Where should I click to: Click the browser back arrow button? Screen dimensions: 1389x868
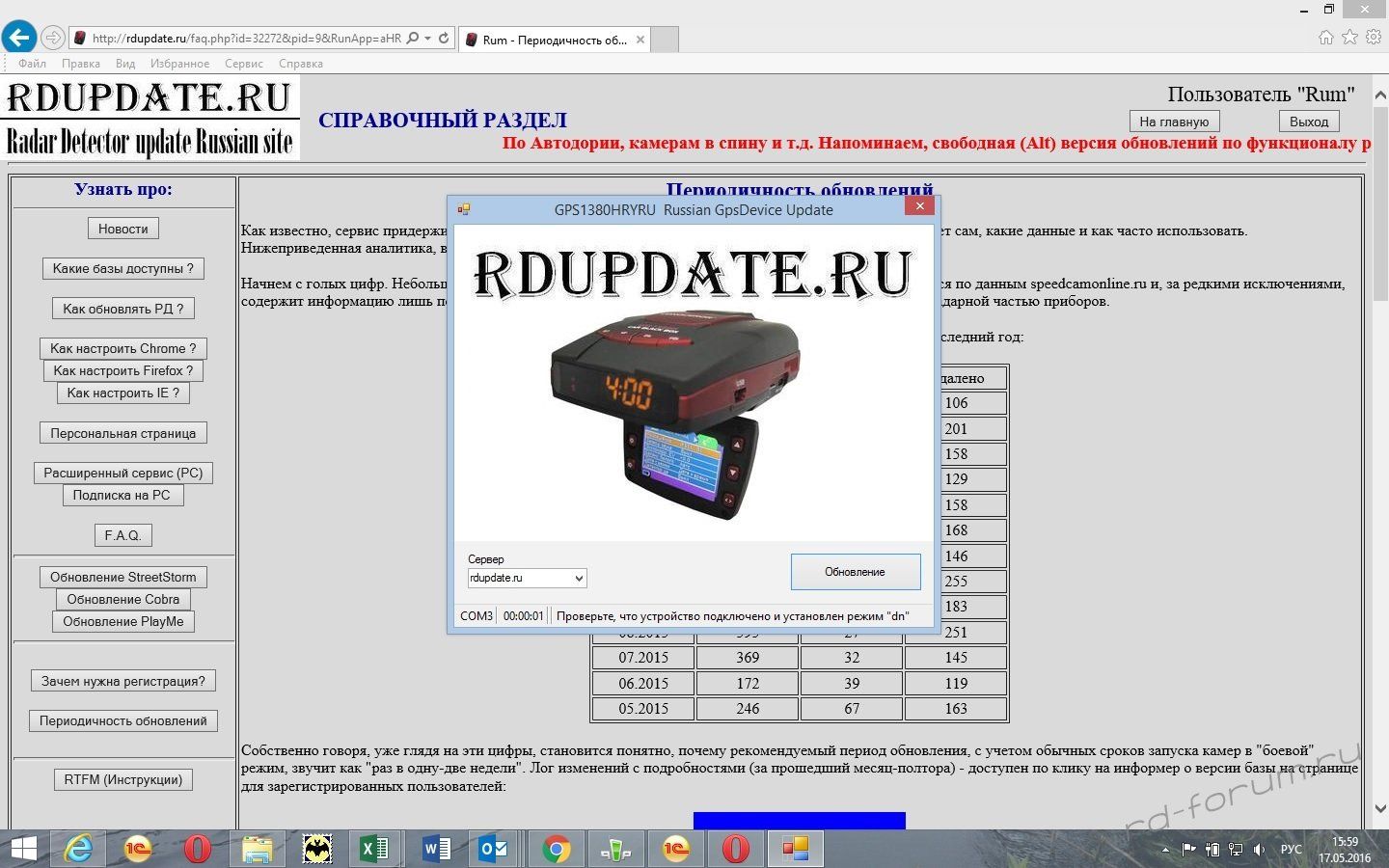[19, 38]
